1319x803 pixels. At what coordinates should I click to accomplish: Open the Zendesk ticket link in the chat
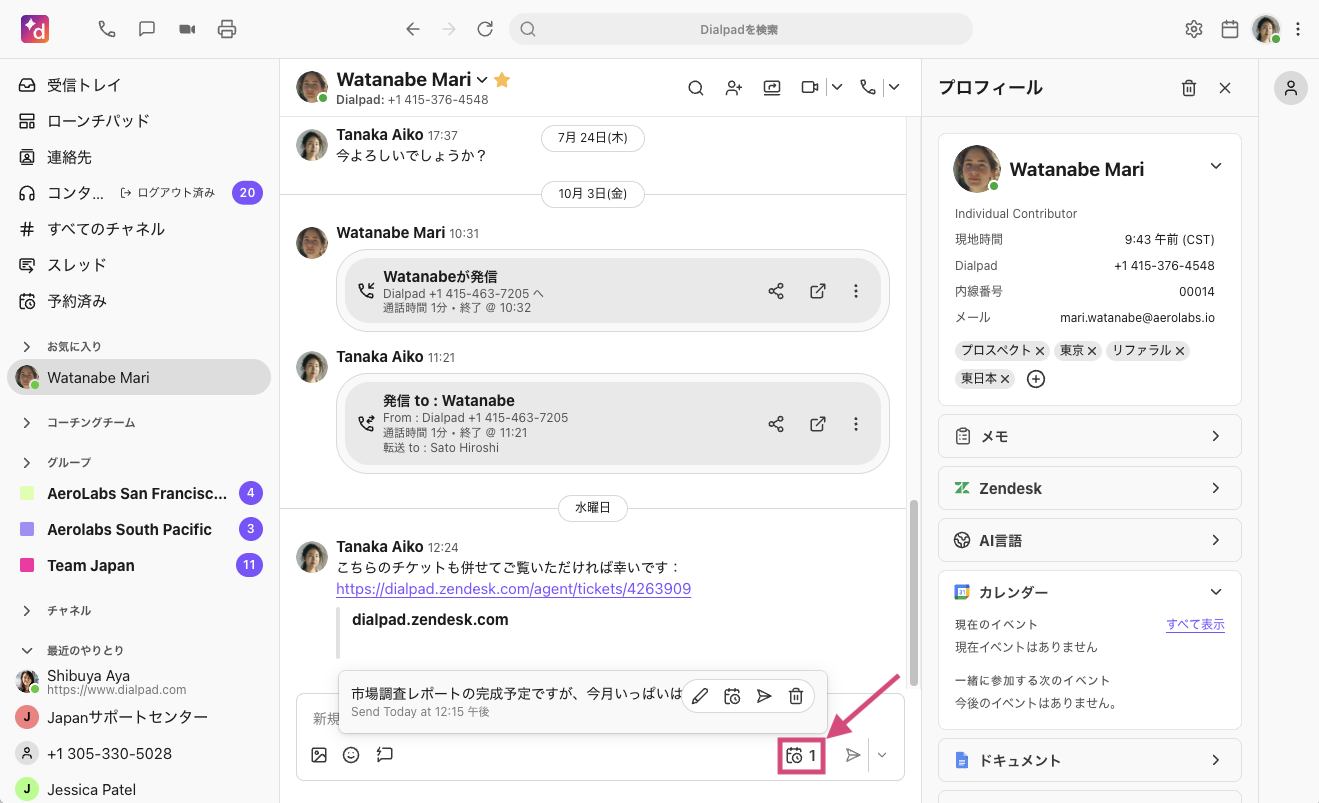pos(513,589)
